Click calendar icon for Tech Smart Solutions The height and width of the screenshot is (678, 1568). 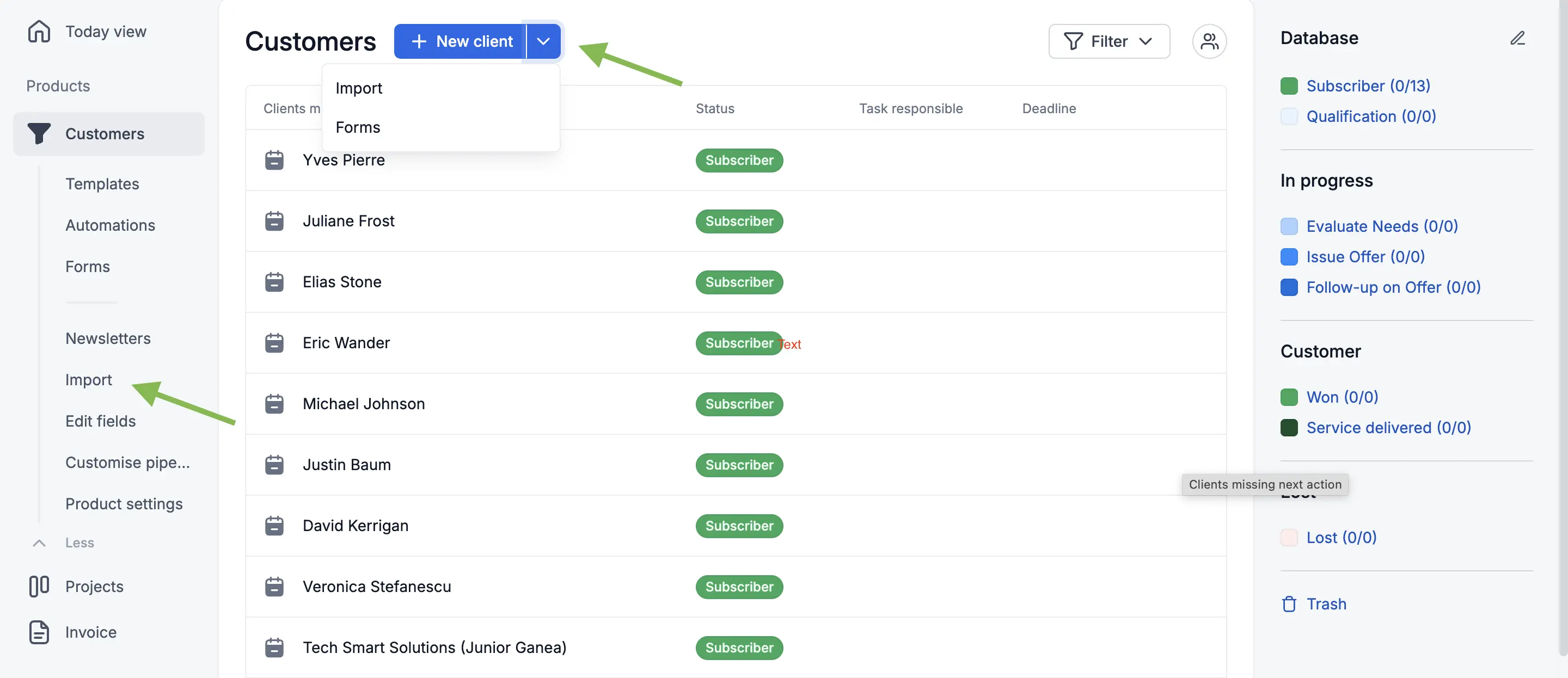(274, 647)
